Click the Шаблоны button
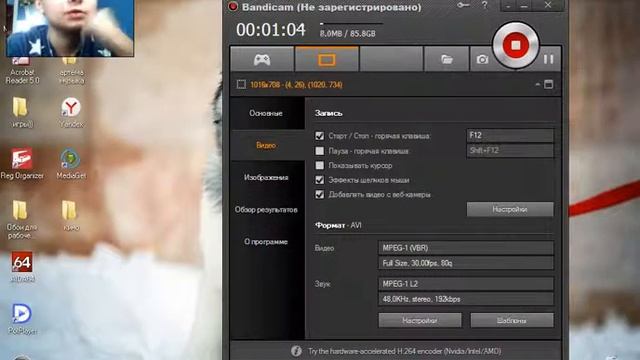640x360 pixels. [512, 320]
